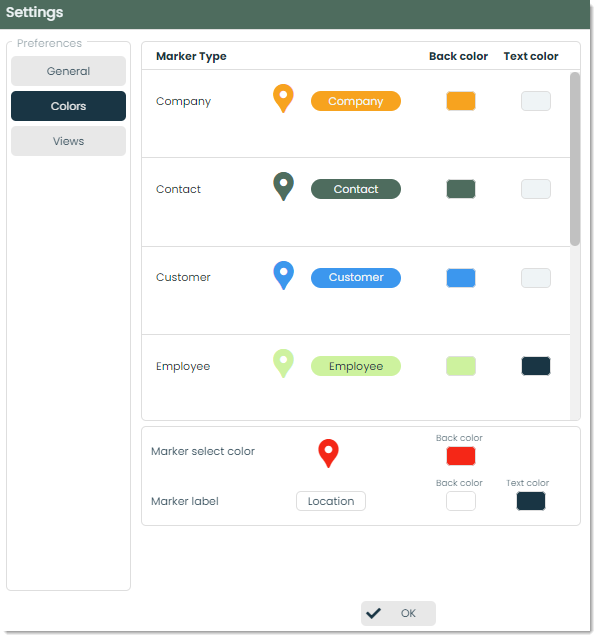Open the General preferences tab

tap(68, 71)
